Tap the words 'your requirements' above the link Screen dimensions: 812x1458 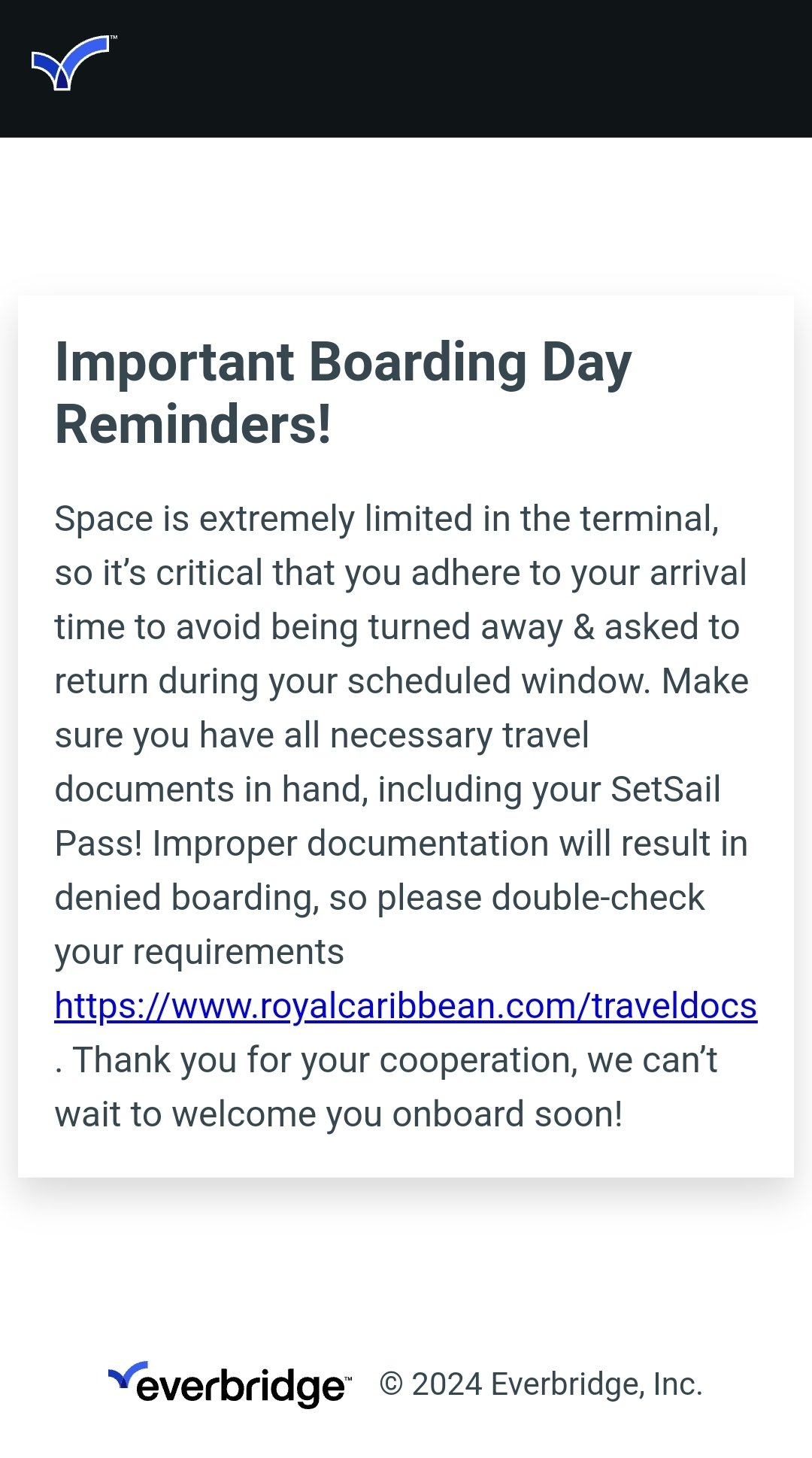199,953
